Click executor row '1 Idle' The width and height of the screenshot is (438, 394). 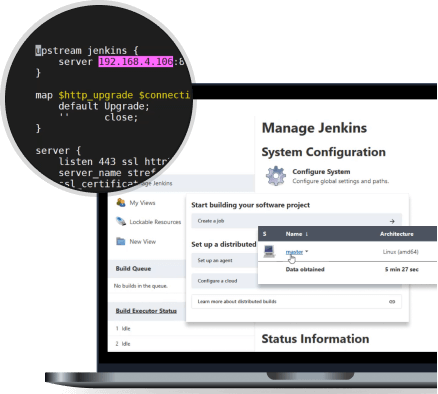click(x=123, y=329)
